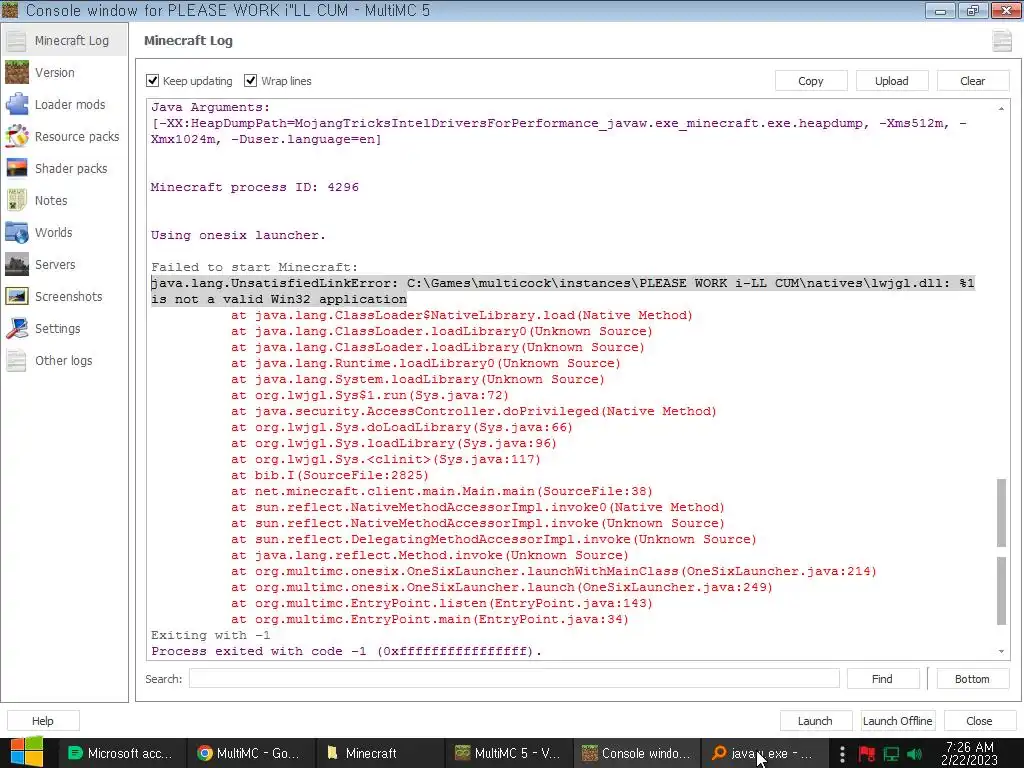Image resolution: width=1024 pixels, height=768 pixels.
Task: Upload the log with Upload button
Action: 891,81
